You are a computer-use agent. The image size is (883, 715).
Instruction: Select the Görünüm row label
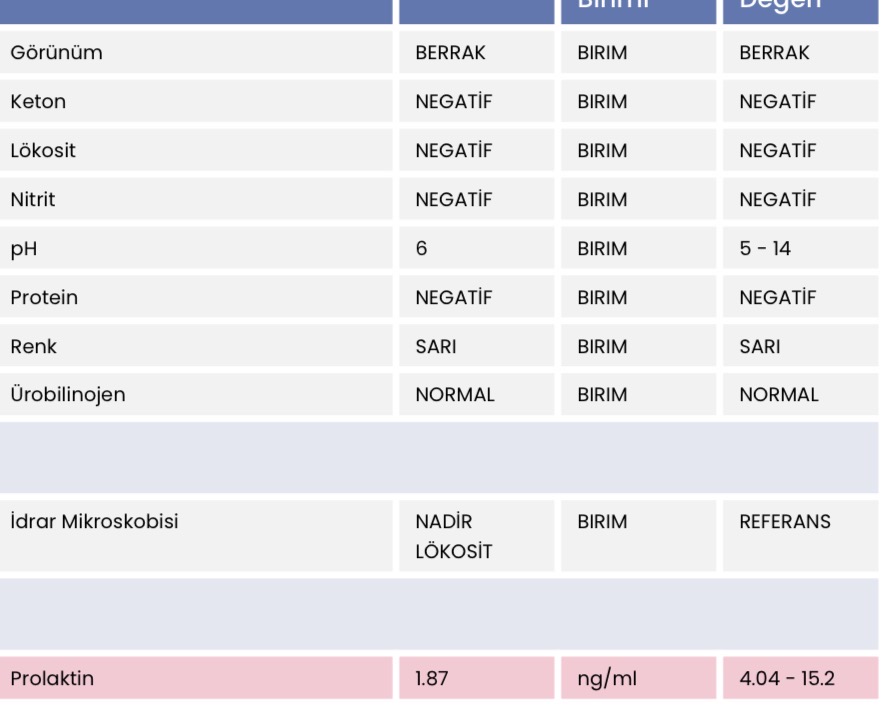coord(56,52)
